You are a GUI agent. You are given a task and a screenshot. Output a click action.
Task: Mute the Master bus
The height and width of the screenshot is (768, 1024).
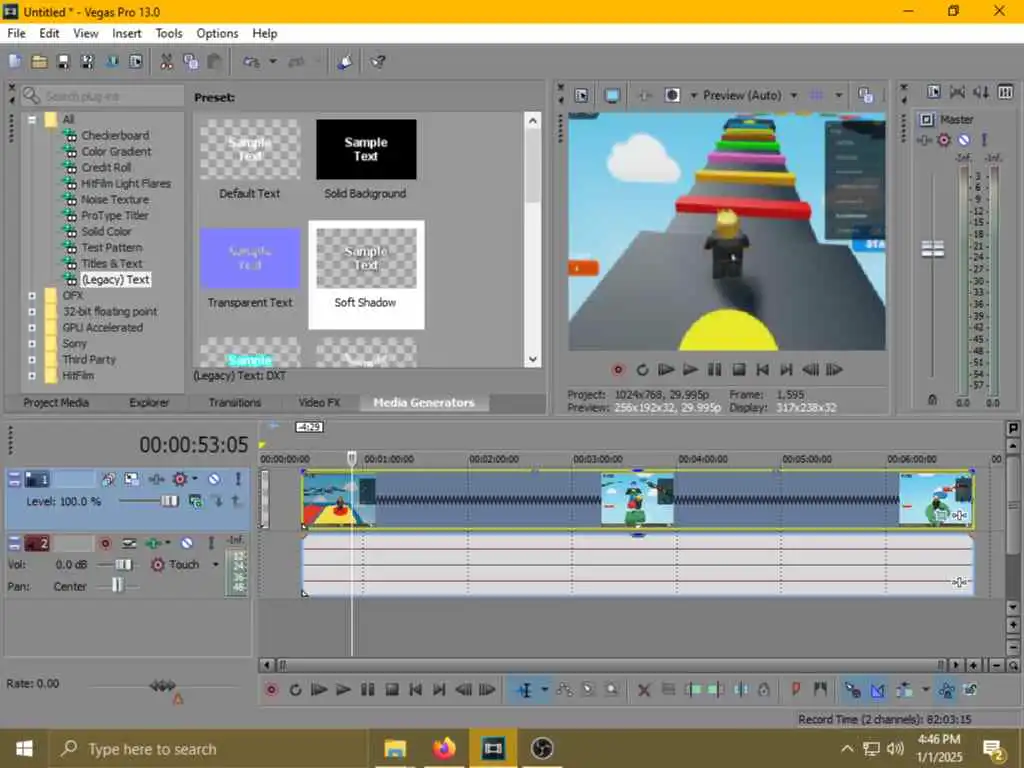(964, 140)
